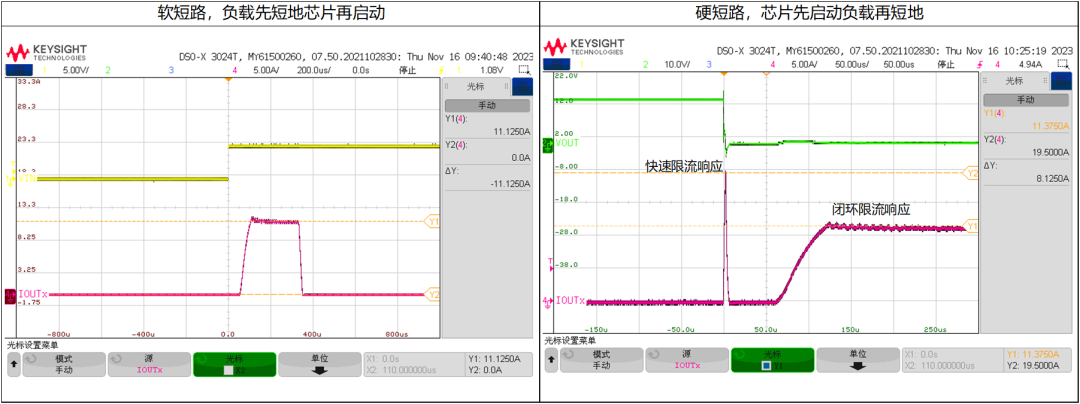Click the IOUTx waveform label on left scope
The height and width of the screenshot is (404, 1080).
click(31, 293)
